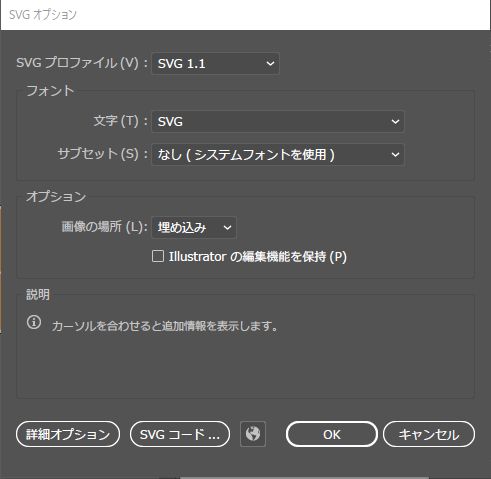Click the globe preview-in-browser icon

tap(253, 434)
